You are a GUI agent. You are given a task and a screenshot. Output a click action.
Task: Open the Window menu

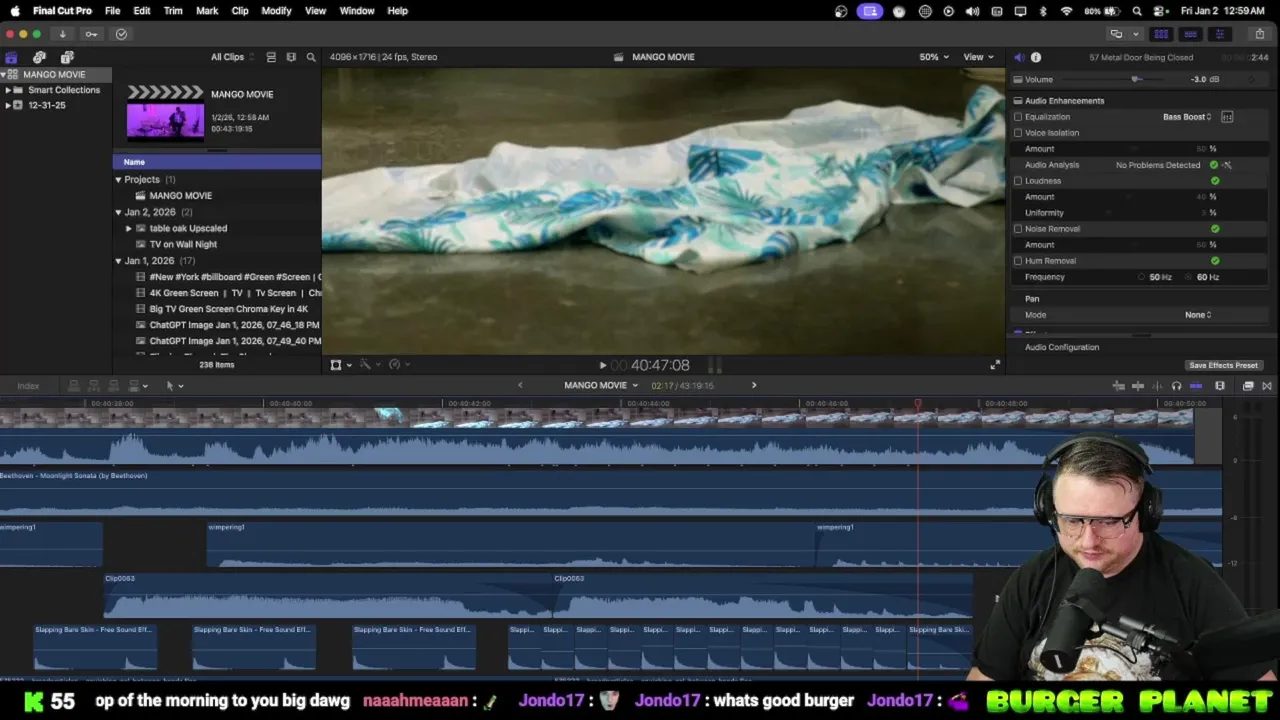357,11
